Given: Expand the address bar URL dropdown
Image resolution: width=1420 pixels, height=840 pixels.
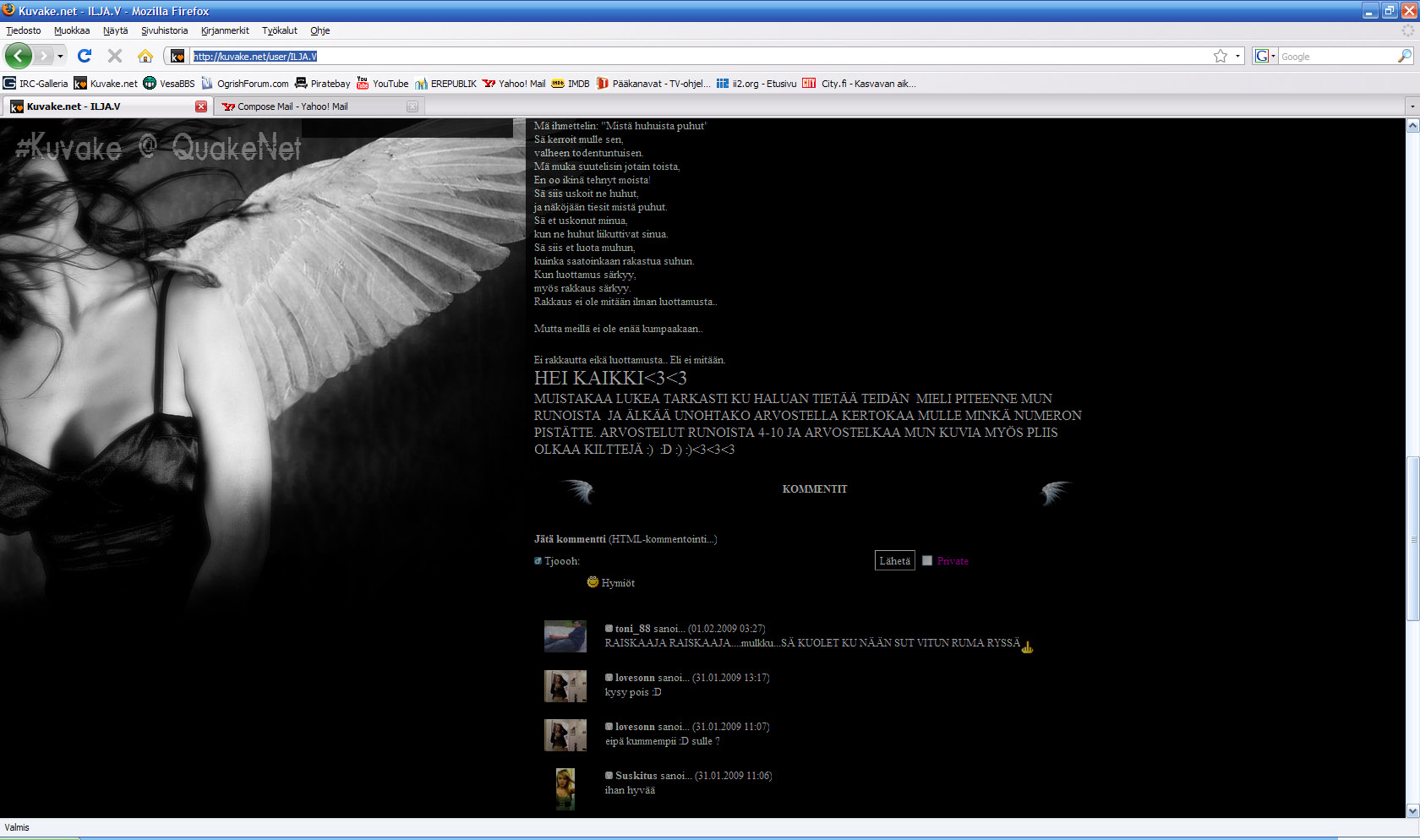Looking at the screenshot, I should pyautogui.click(x=1238, y=56).
